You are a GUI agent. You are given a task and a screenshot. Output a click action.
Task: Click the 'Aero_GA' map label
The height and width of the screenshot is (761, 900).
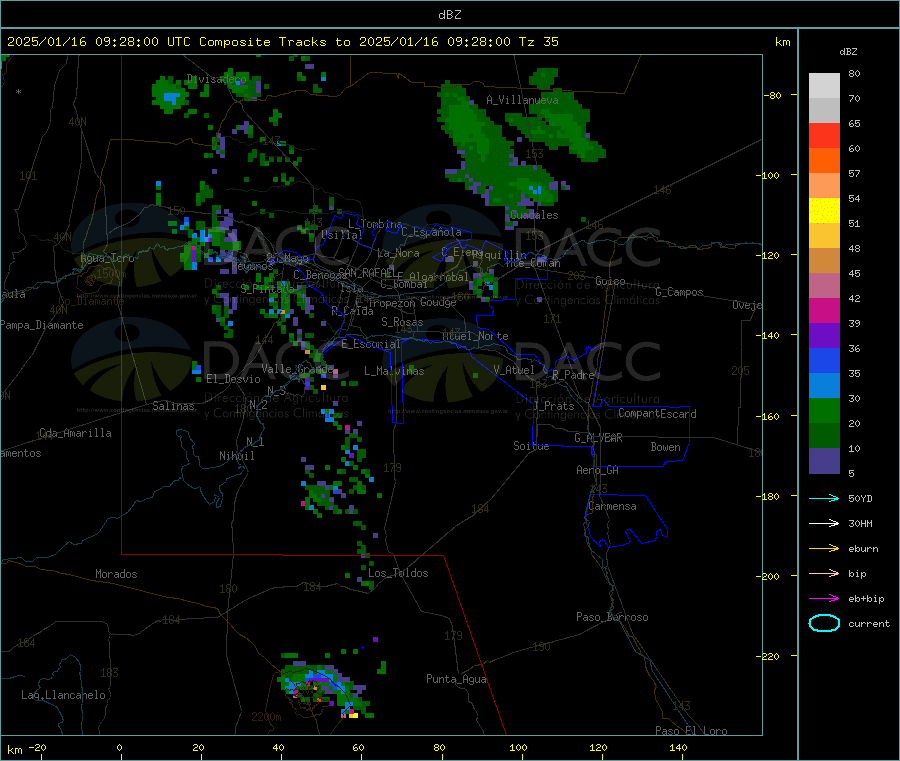coord(597,470)
